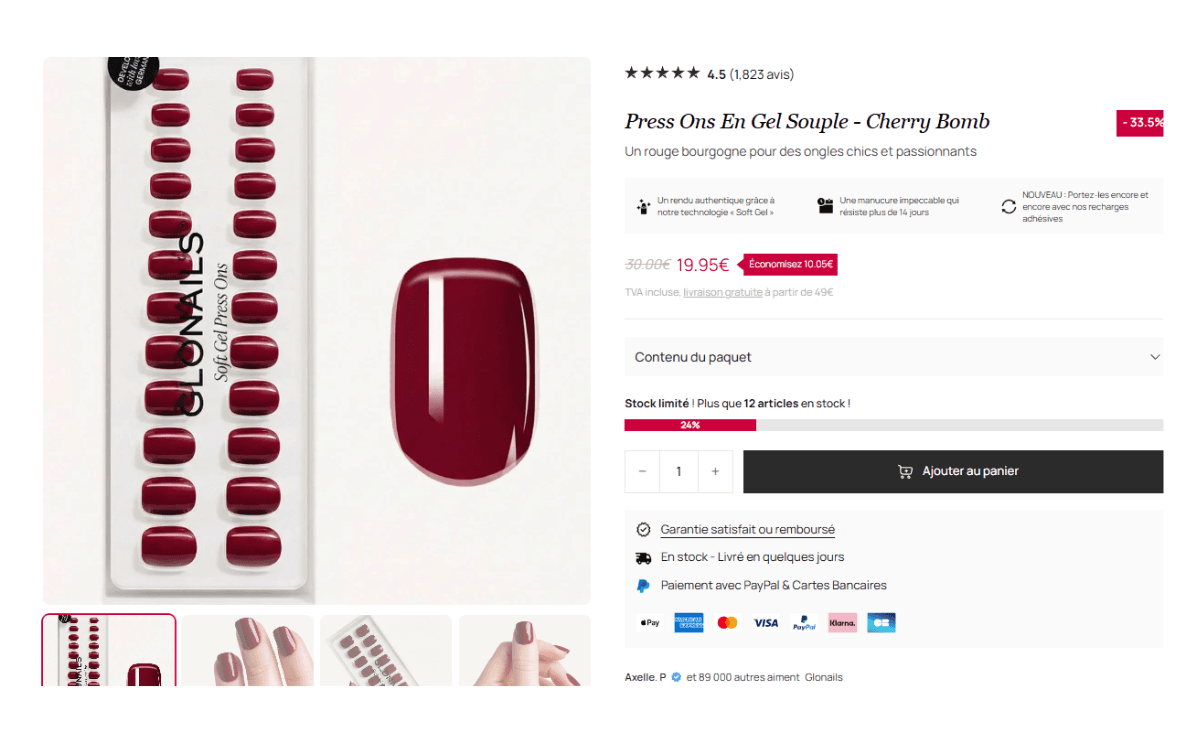Click the American Express card icon
This screenshot has height=730, width=1200.
tap(688, 623)
